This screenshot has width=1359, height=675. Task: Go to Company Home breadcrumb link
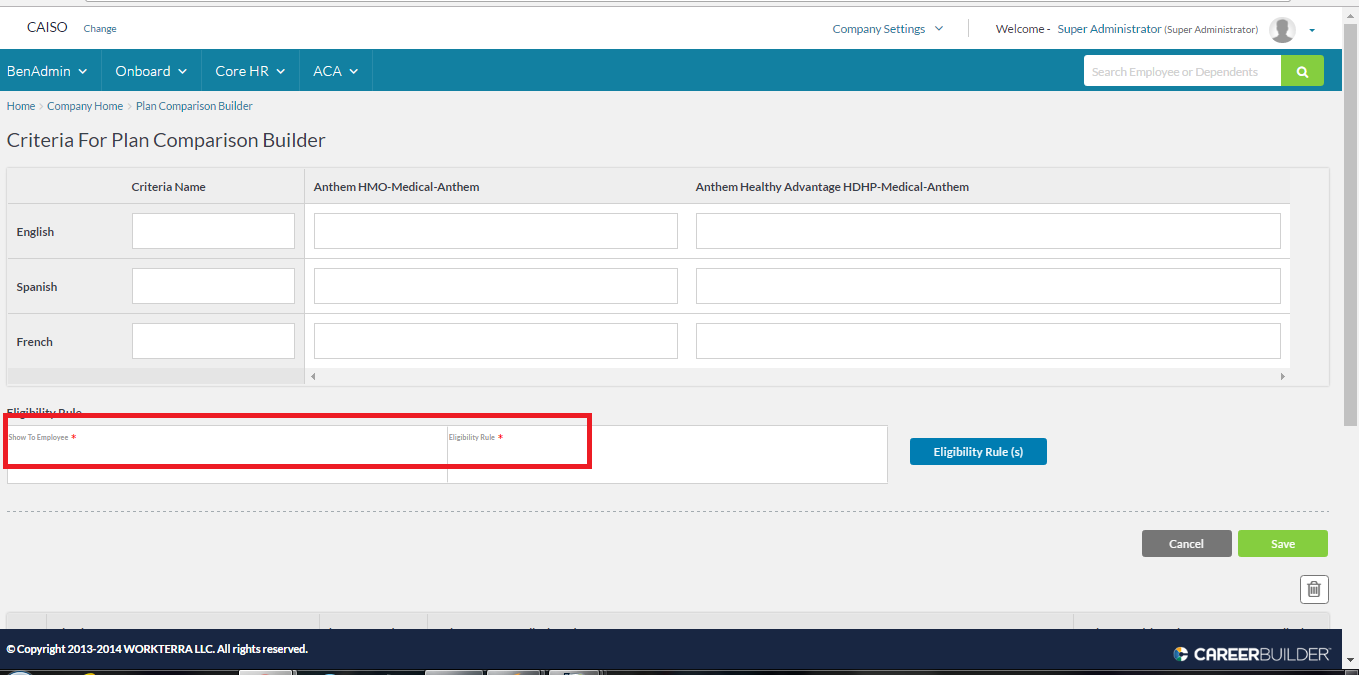pos(85,106)
